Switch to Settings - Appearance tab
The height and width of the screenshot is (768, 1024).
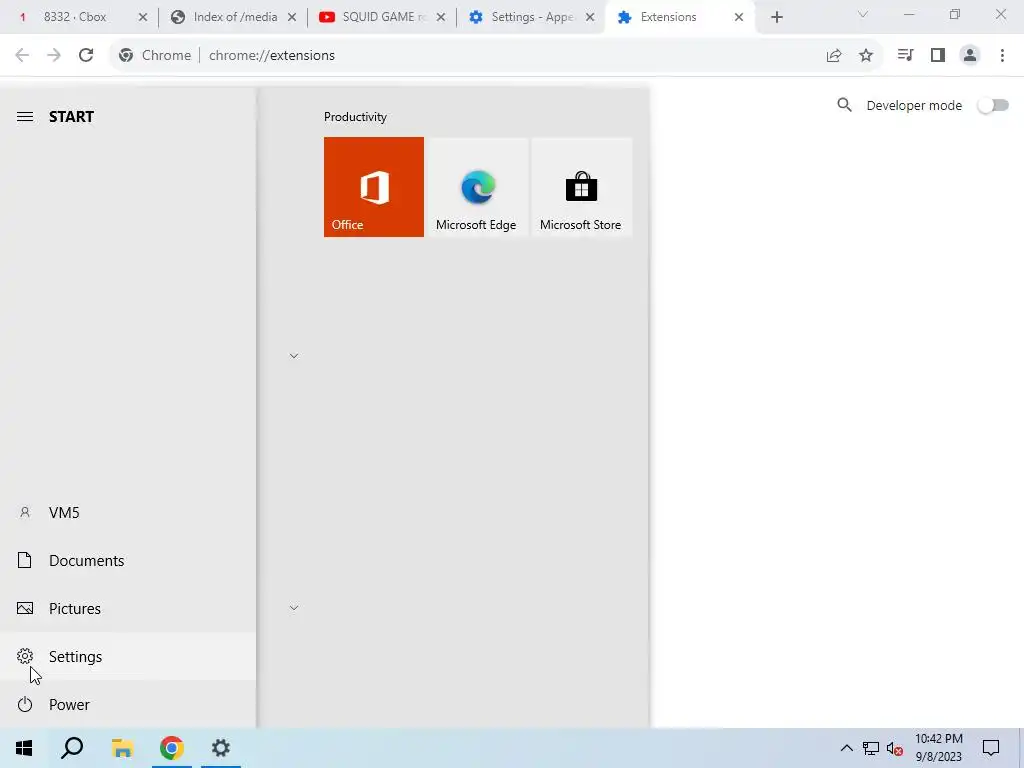[531, 17]
